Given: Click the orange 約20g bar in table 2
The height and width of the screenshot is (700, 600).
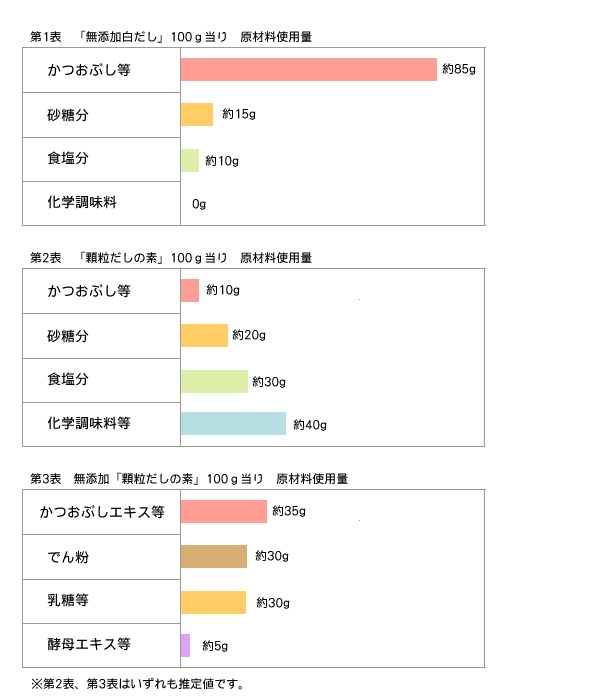Looking at the screenshot, I should click(x=204, y=335).
